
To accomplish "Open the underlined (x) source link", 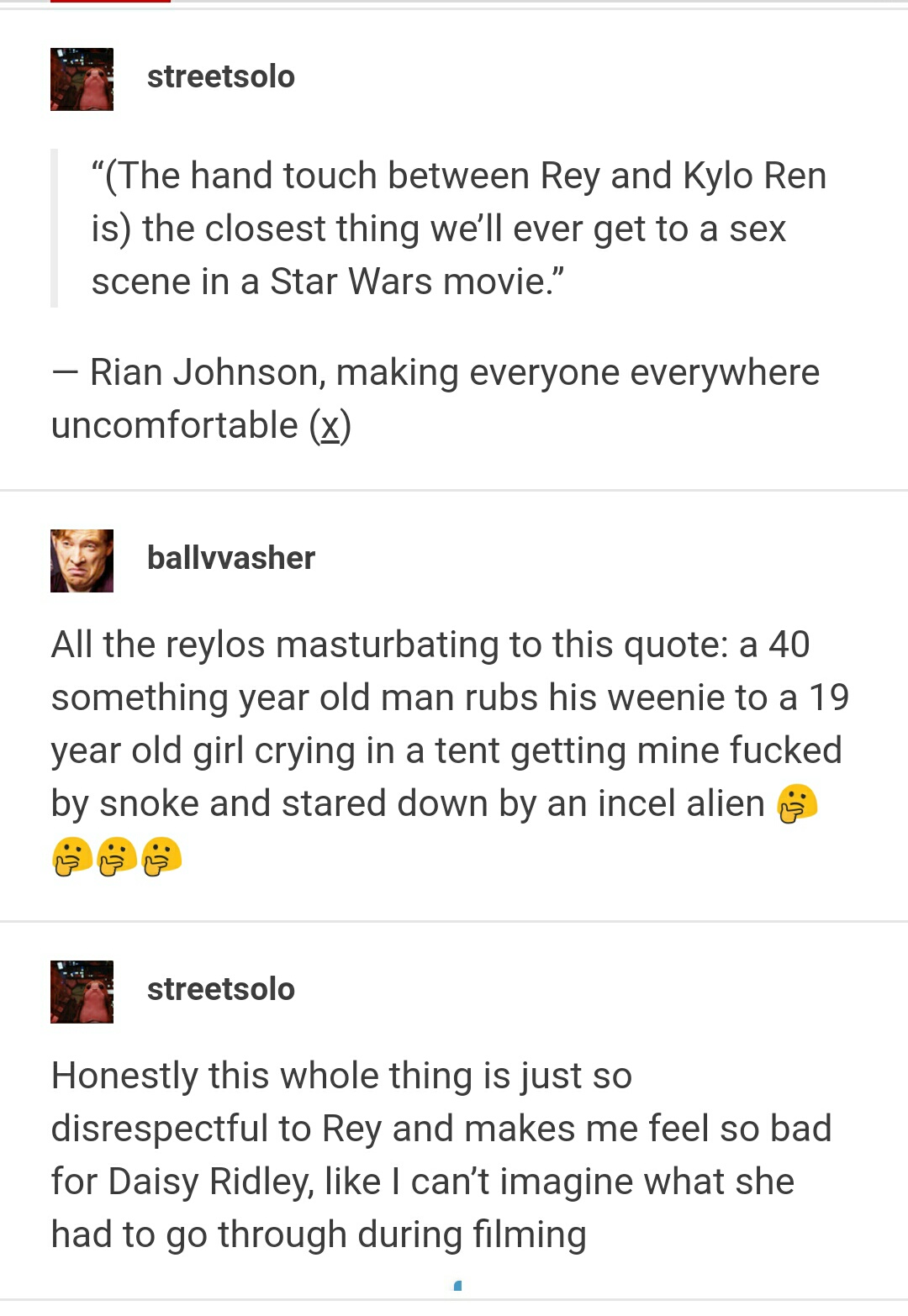I will (x=330, y=425).
